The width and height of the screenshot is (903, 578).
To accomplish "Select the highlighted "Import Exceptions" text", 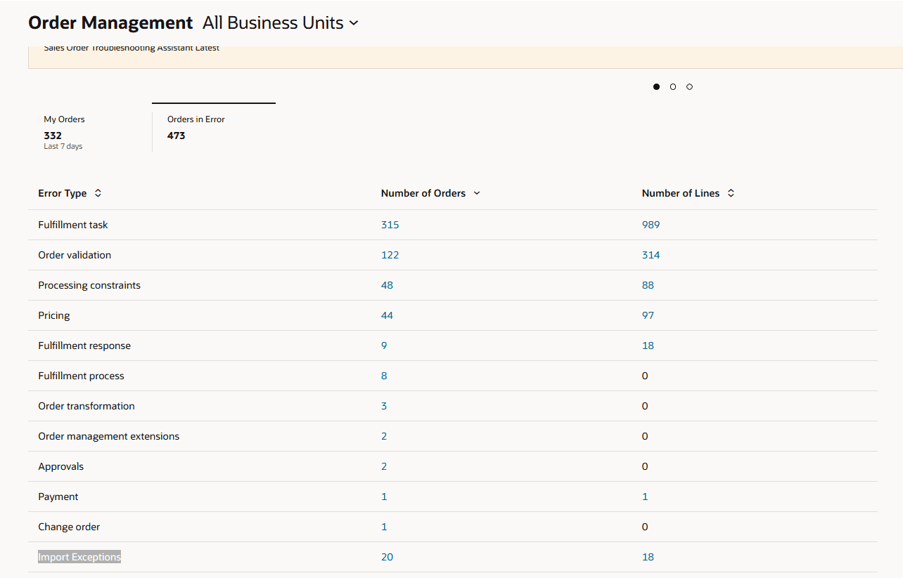I will click(x=79, y=557).
